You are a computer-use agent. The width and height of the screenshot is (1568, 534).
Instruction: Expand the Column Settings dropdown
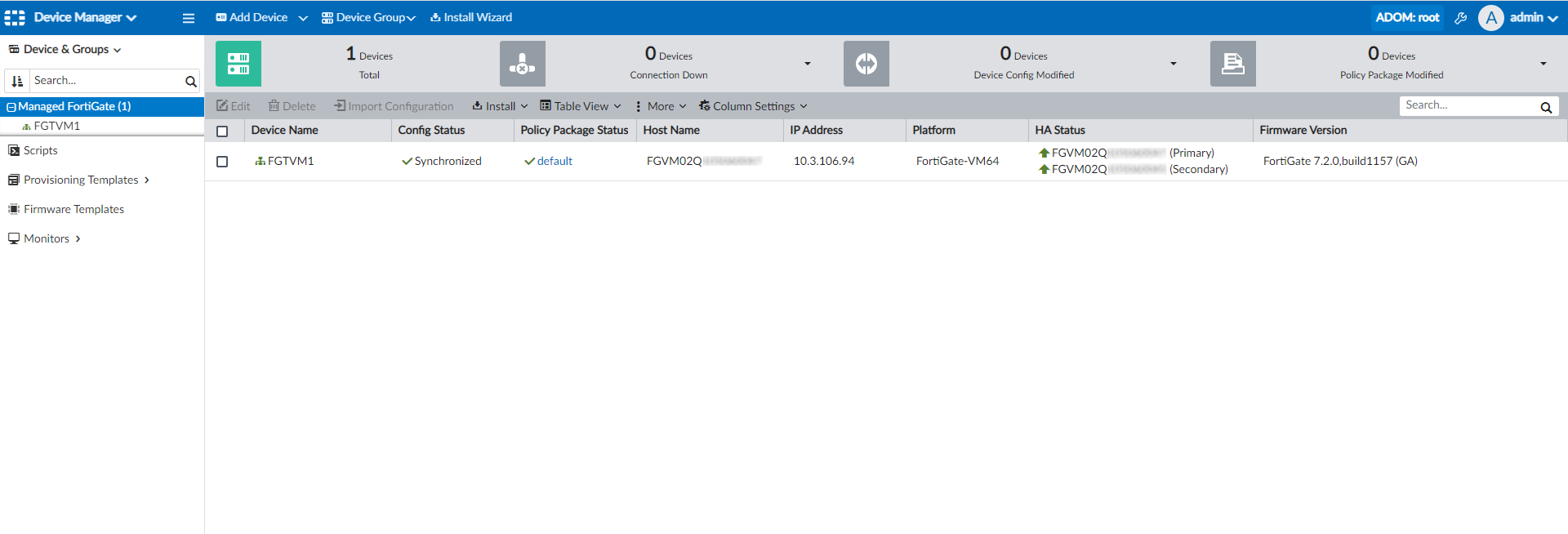(x=753, y=106)
